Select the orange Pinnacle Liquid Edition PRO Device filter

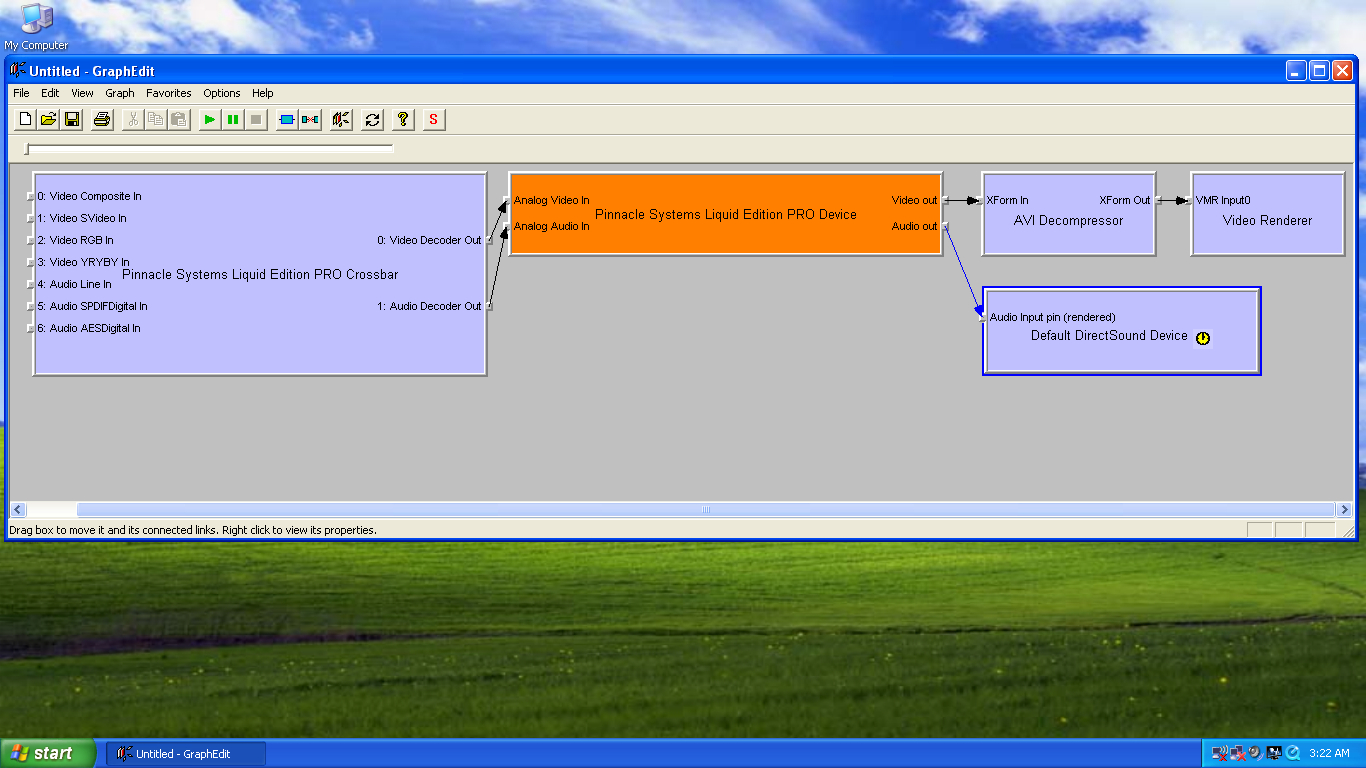pos(725,214)
